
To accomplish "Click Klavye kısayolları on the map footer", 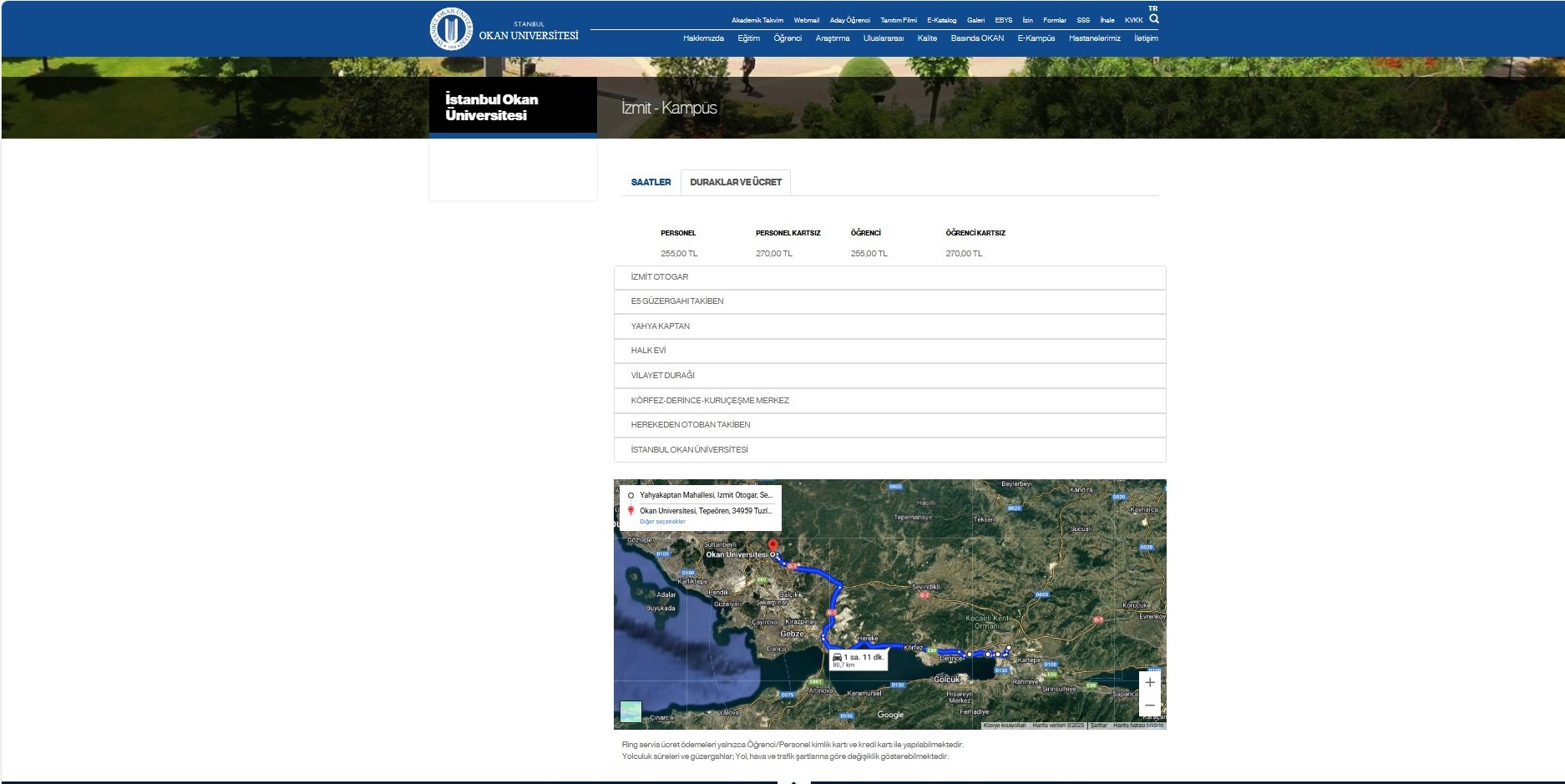I will (x=1005, y=726).
